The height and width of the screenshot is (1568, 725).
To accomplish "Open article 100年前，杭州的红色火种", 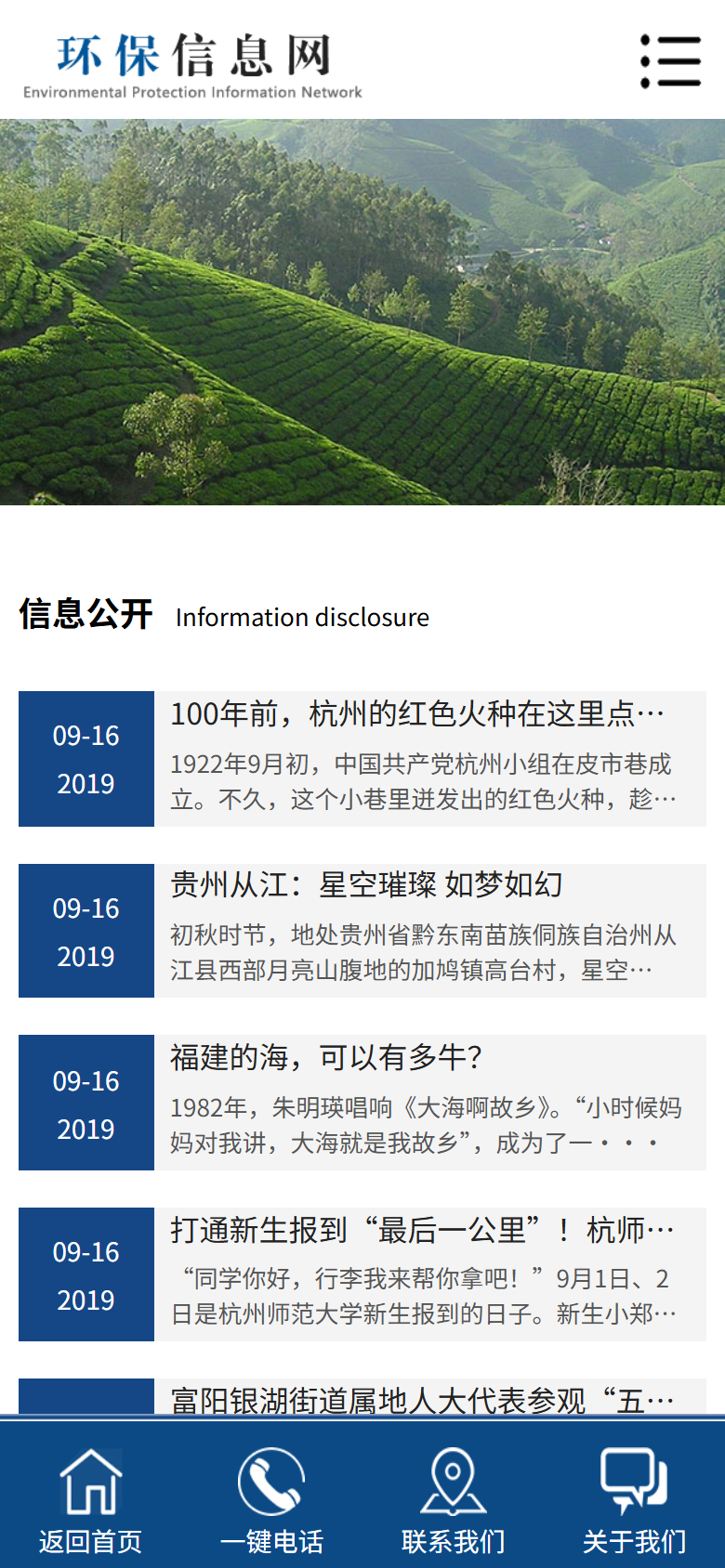I will [417, 713].
